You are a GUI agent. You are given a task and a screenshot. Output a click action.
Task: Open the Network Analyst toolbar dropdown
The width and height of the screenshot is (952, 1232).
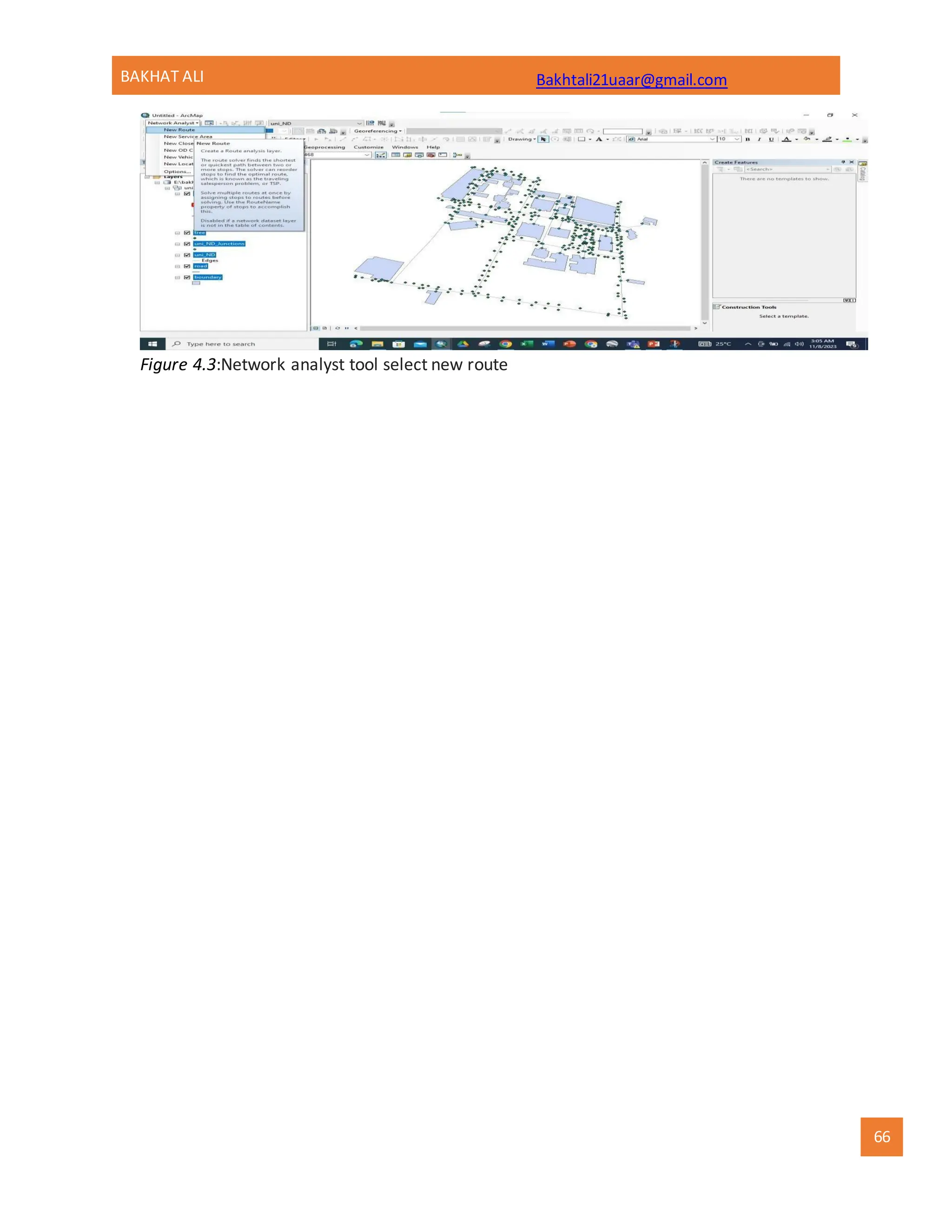[173, 123]
